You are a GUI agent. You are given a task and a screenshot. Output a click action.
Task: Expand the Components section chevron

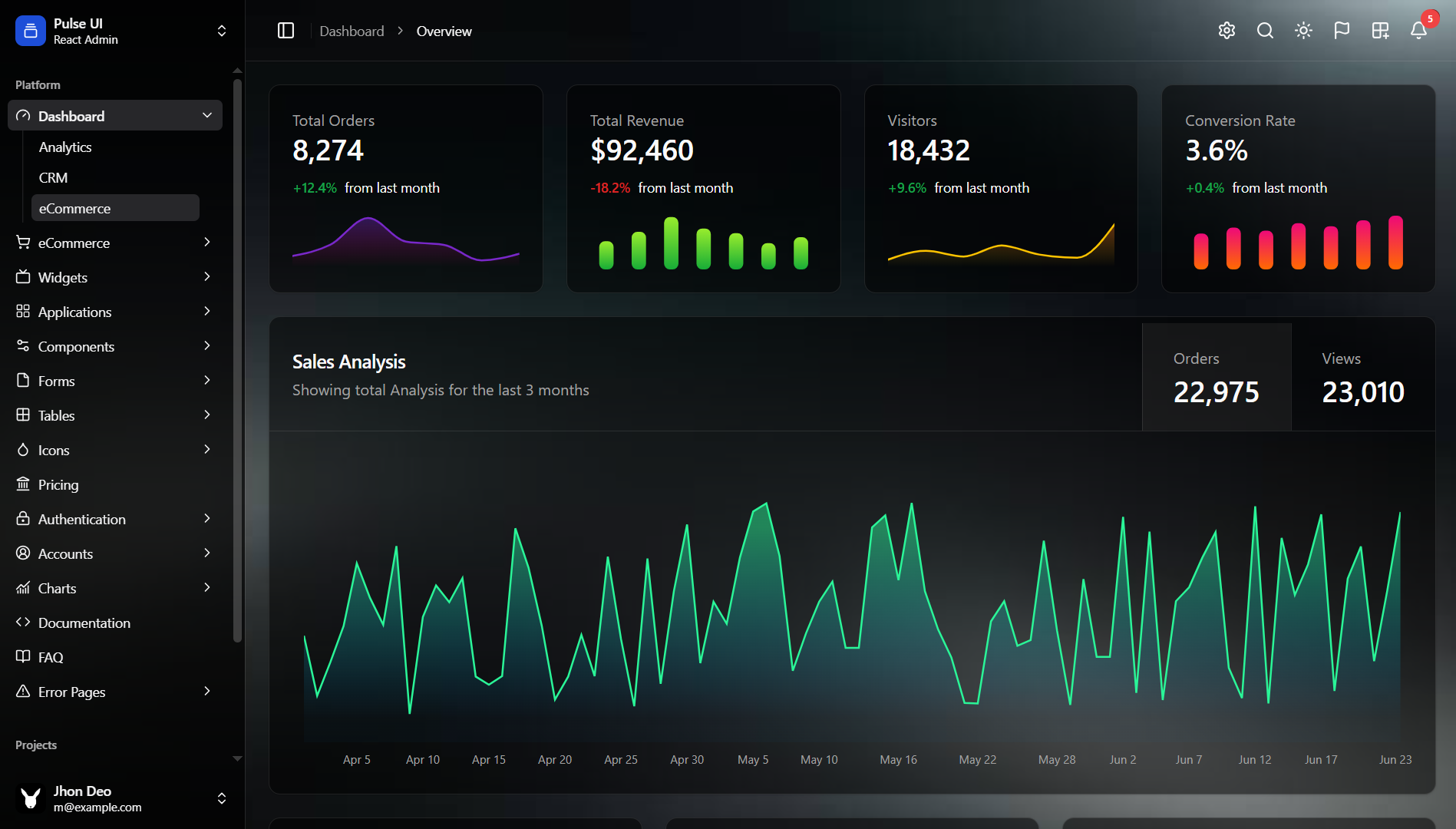point(207,345)
